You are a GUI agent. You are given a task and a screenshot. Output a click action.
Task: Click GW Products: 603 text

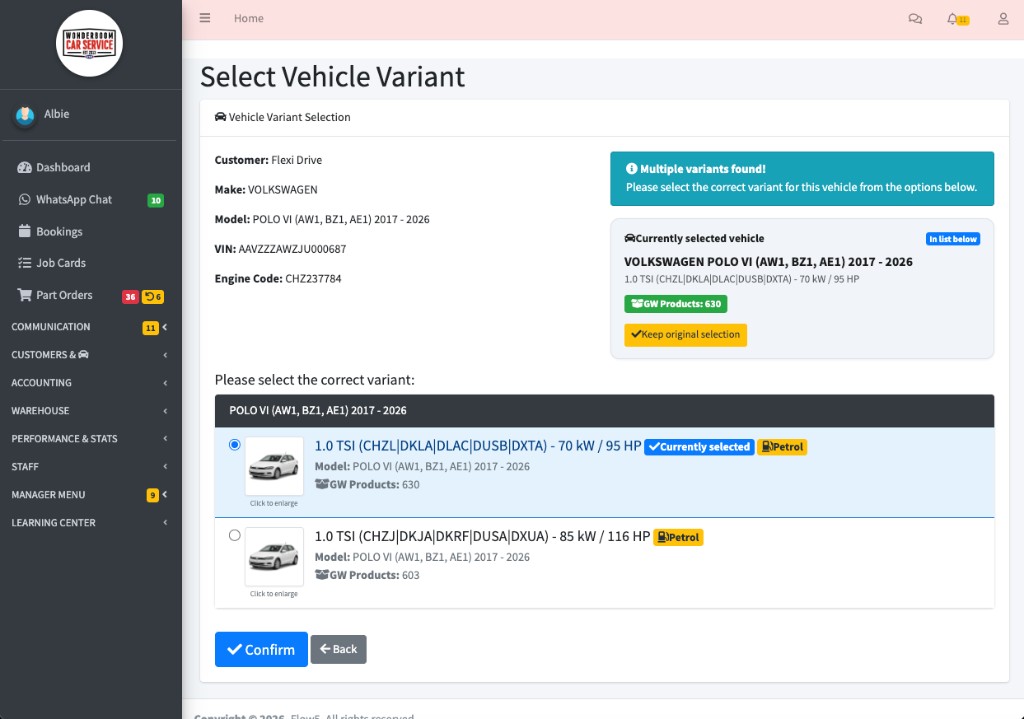point(367,575)
